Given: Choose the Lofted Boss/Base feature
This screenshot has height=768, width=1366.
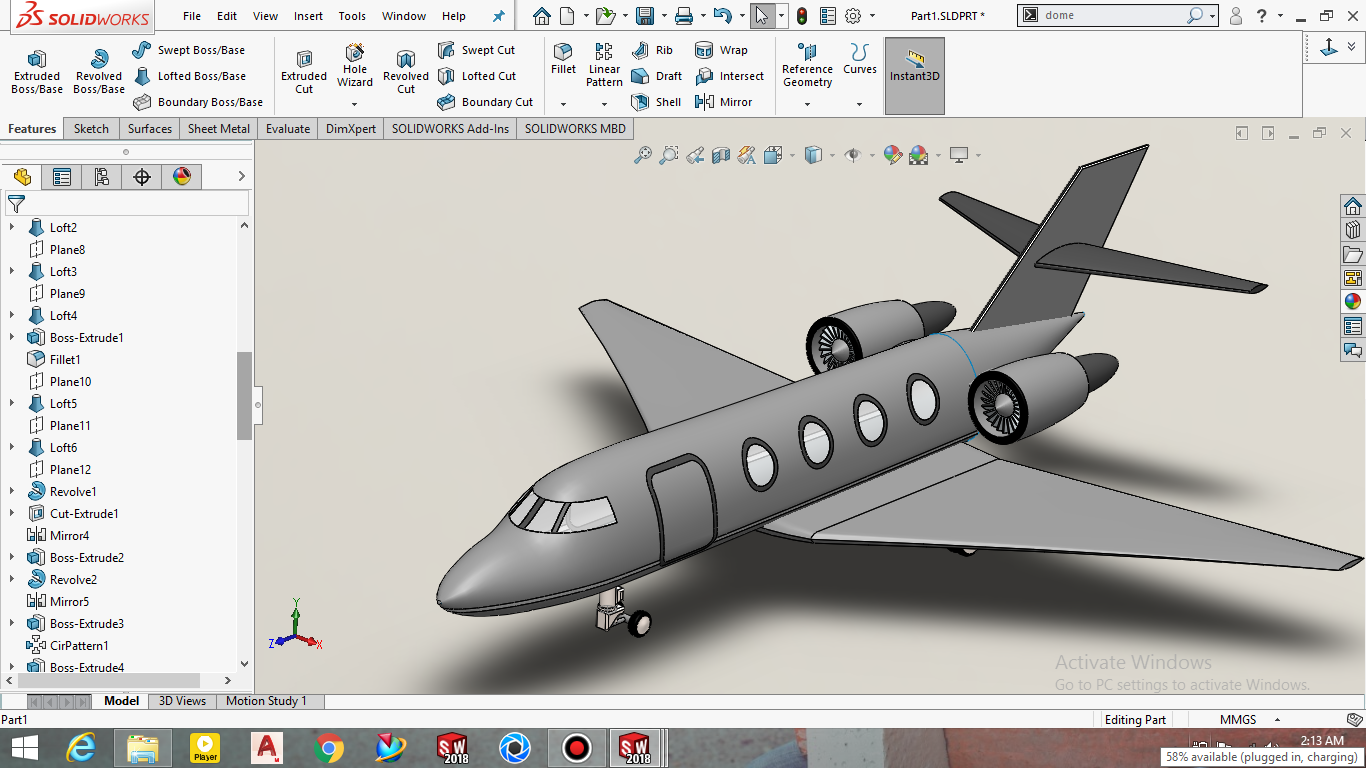Looking at the screenshot, I should [189, 76].
